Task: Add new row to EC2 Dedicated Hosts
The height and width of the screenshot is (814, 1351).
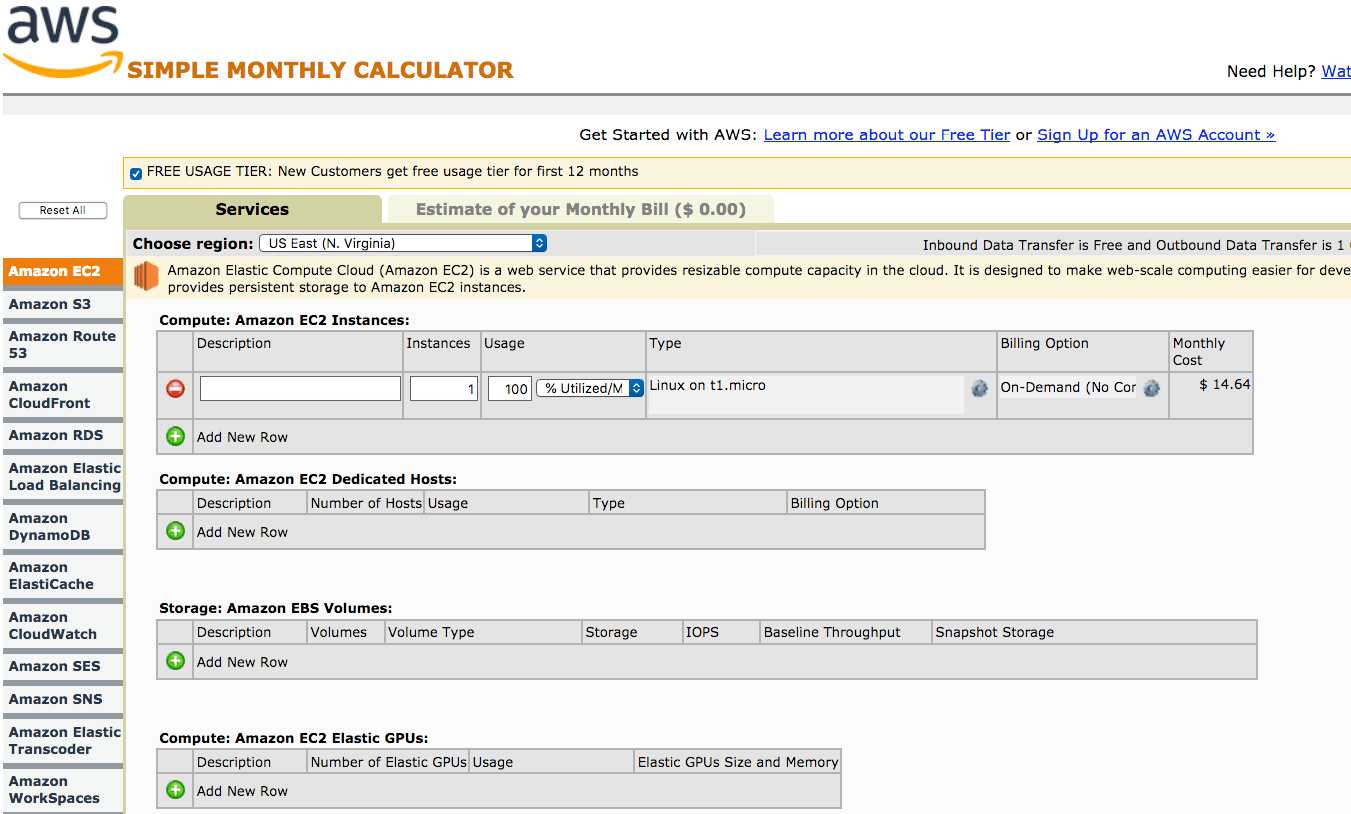Action: point(175,531)
